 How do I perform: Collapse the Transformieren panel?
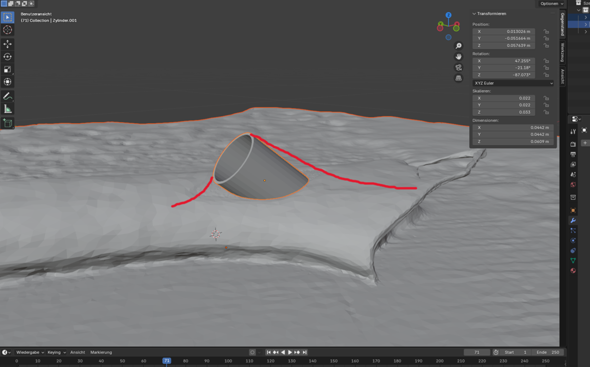pos(489,14)
